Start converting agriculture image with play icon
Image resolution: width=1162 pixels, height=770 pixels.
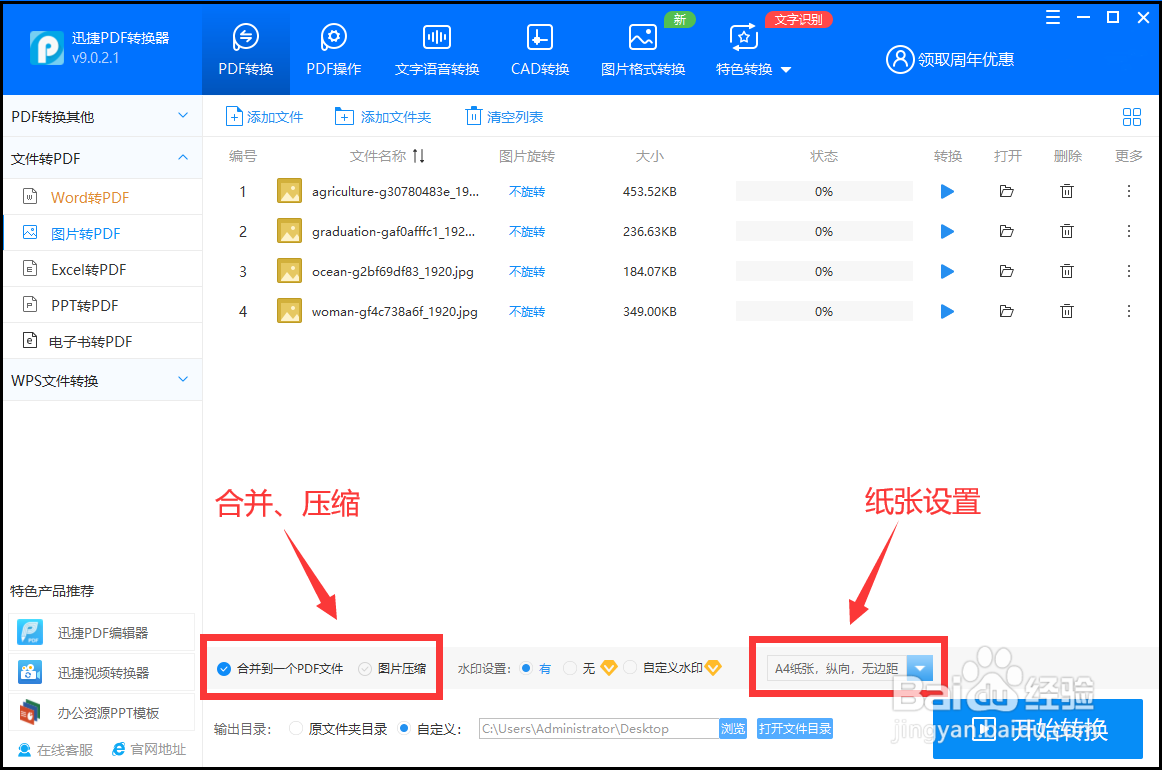click(x=947, y=190)
